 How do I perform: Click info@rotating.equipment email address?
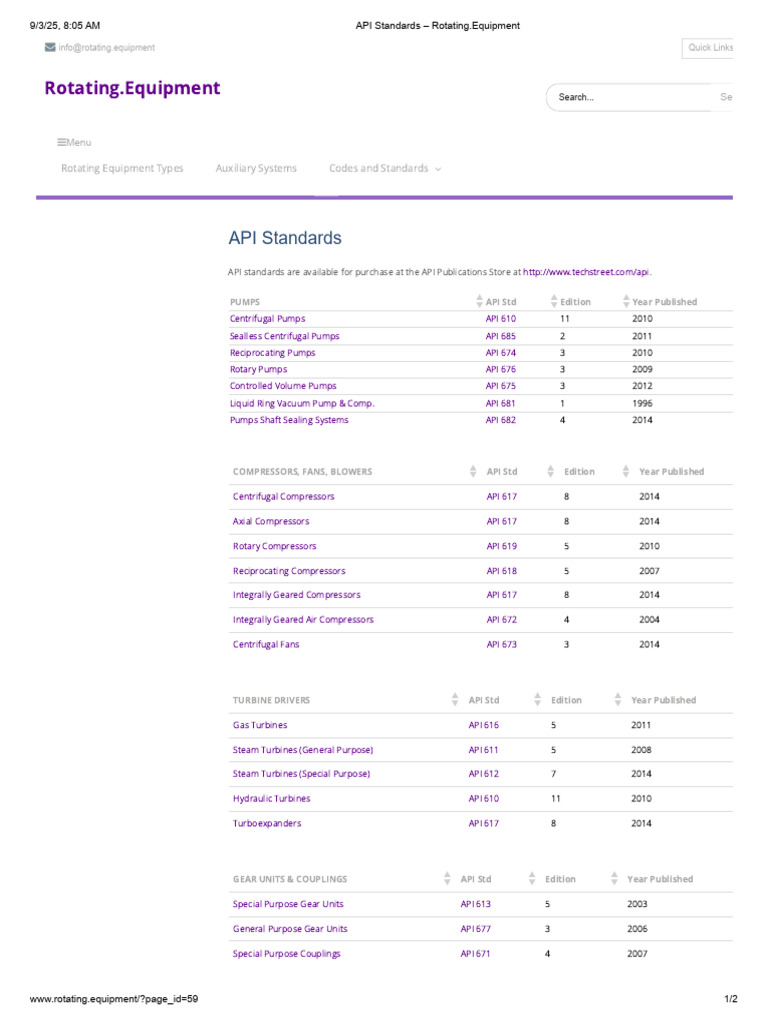point(106,48)
